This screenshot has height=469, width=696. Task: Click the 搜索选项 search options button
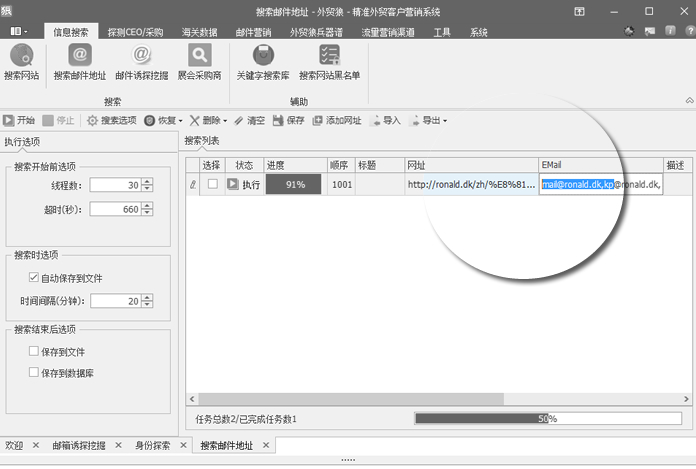[112, 120]
